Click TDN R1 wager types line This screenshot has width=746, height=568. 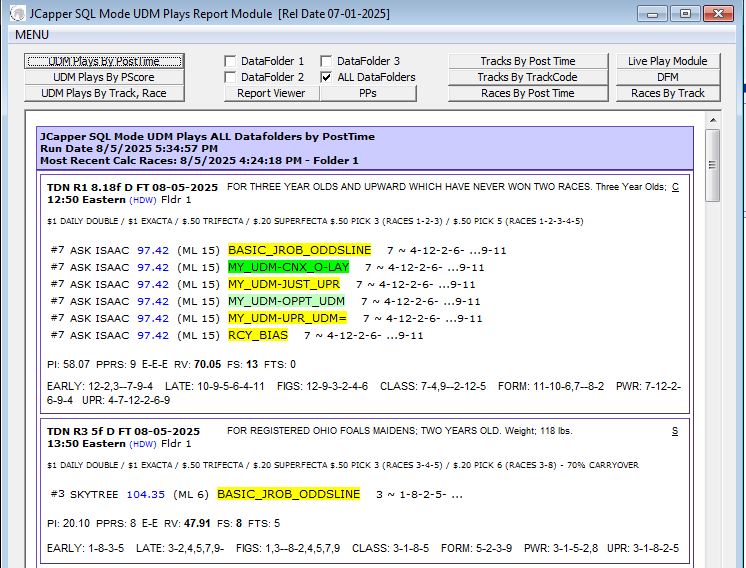pos(315,221)
